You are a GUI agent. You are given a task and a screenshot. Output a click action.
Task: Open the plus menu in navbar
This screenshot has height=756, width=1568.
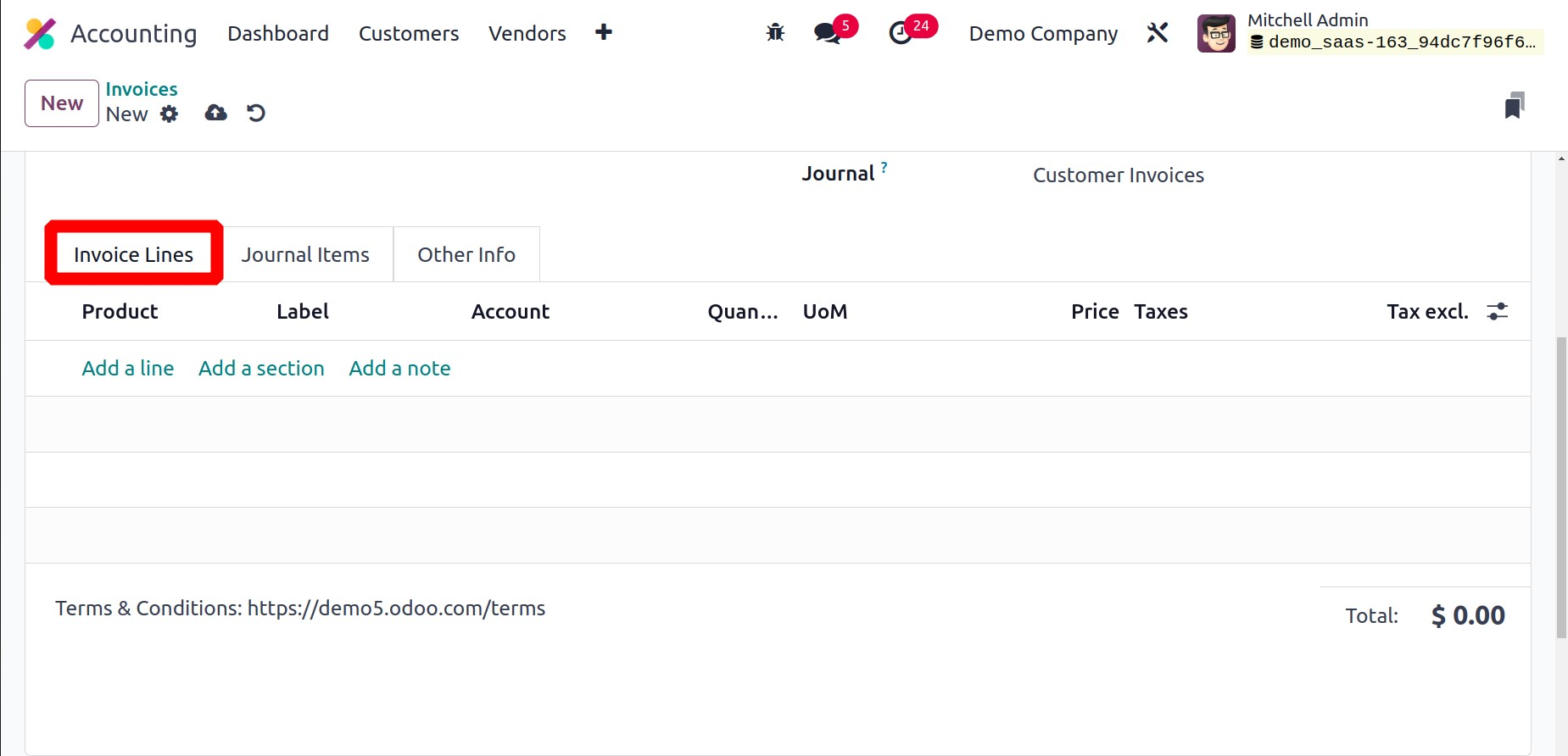[603, 32]
